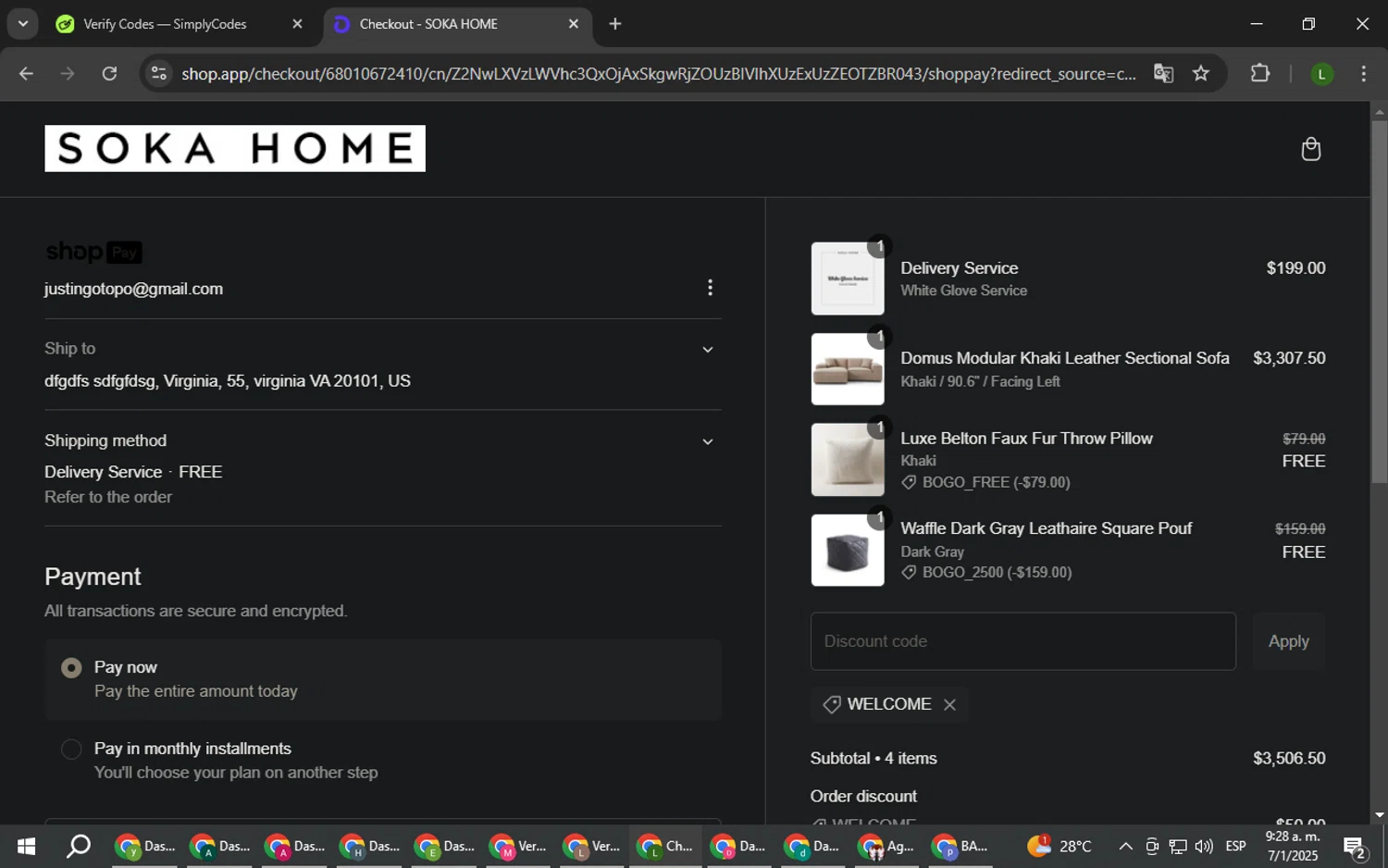
Task: Open the three-dot menu beside the email
Action: (x=710, y=288)
